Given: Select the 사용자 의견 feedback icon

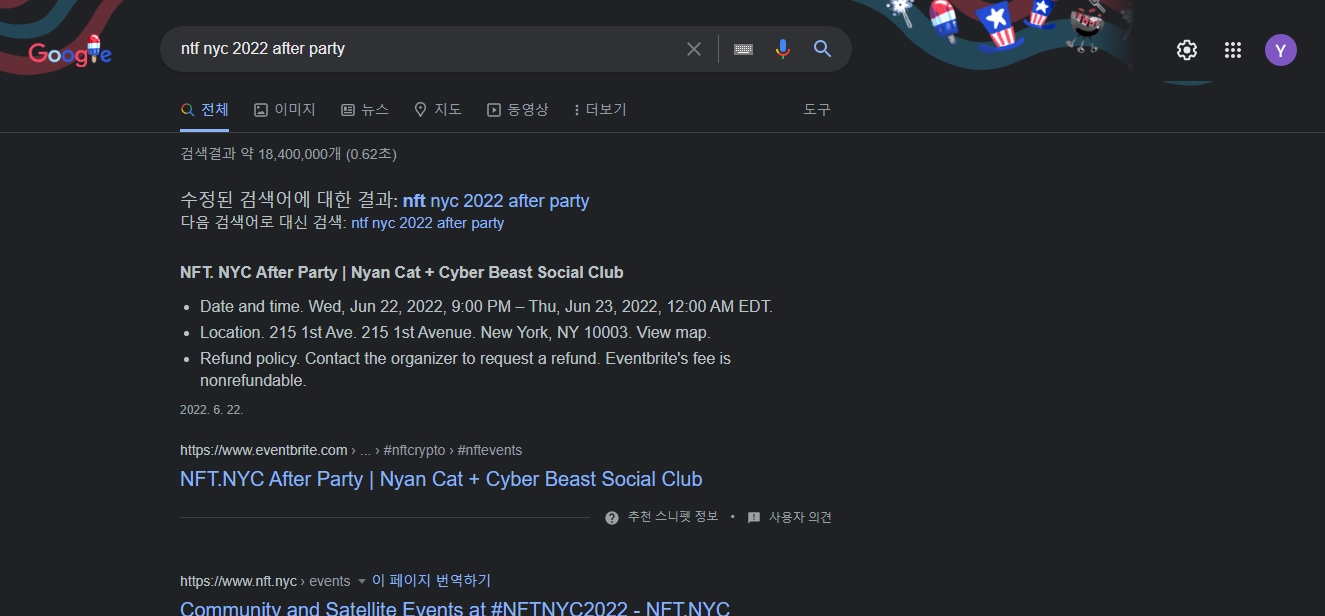Looking at the screenshot, I should click(x=754, y=517).
